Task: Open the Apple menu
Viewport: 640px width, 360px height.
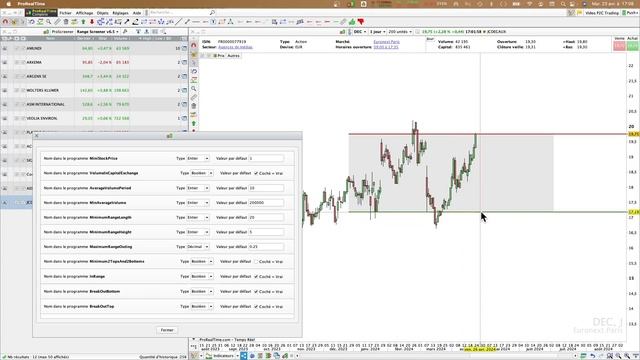Action: (x=9, y=4)
